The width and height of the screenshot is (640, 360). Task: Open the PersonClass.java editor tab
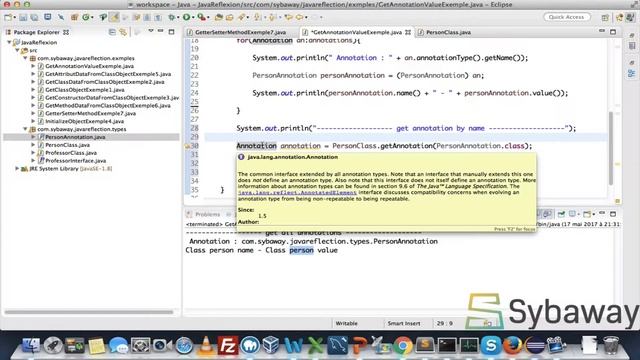pyautogui.click(x=448, y=32)
